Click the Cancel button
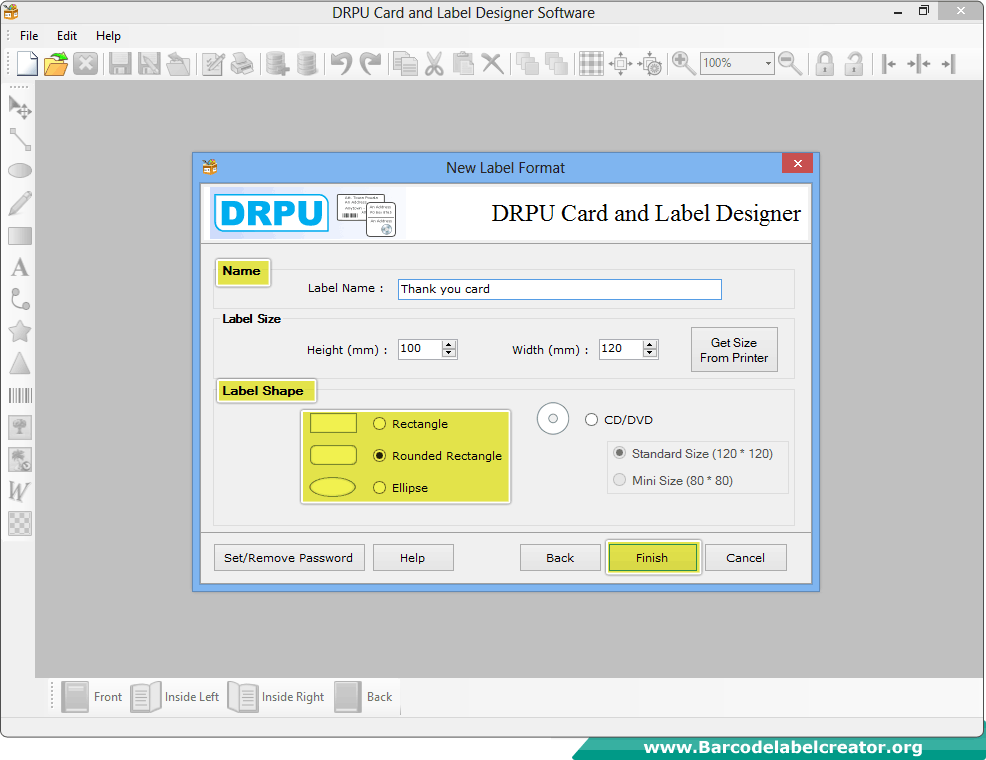The height and width of the screenshot is (760, 986). (745, 558)
